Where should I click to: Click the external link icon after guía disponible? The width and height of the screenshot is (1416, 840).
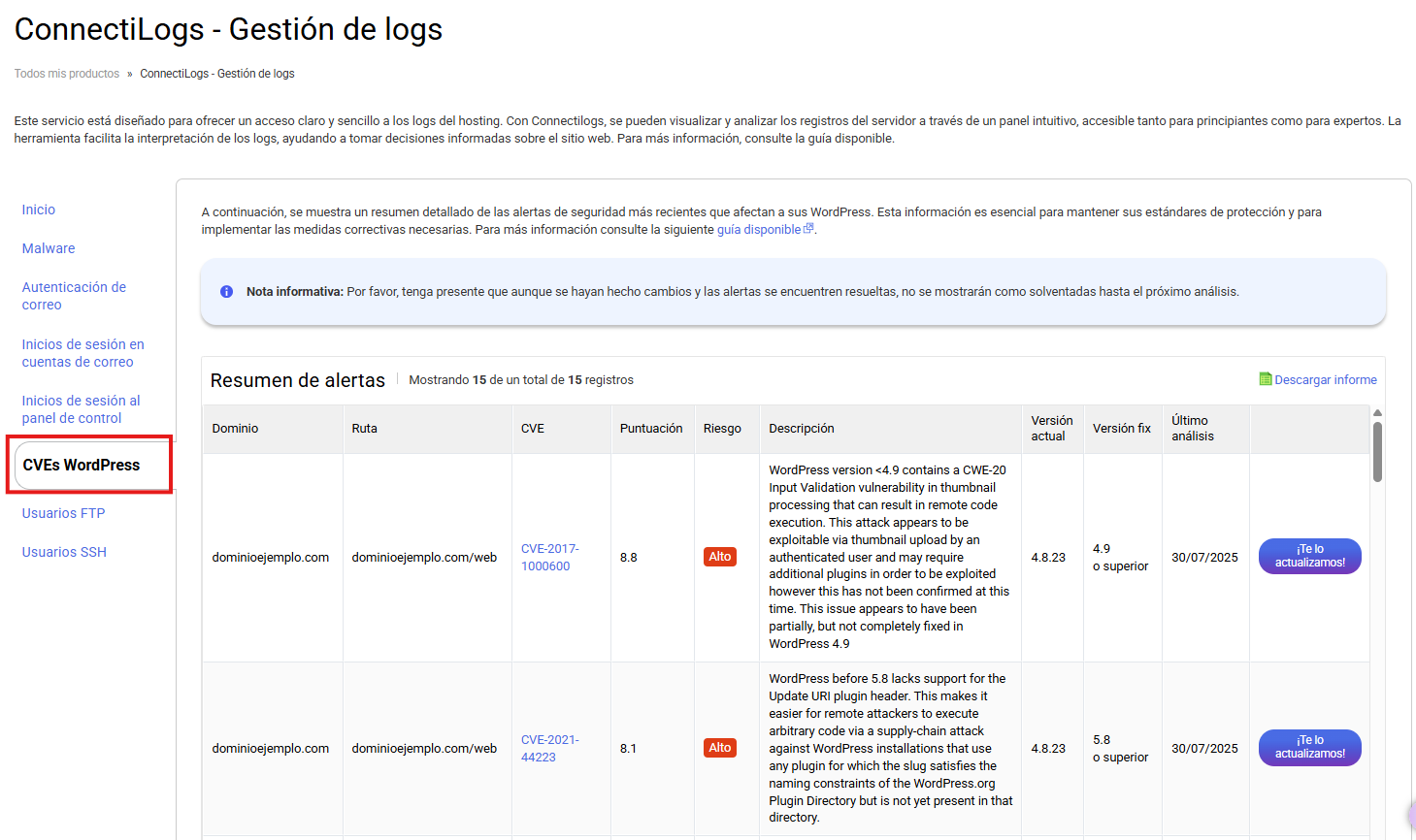(x=808, y=229)
